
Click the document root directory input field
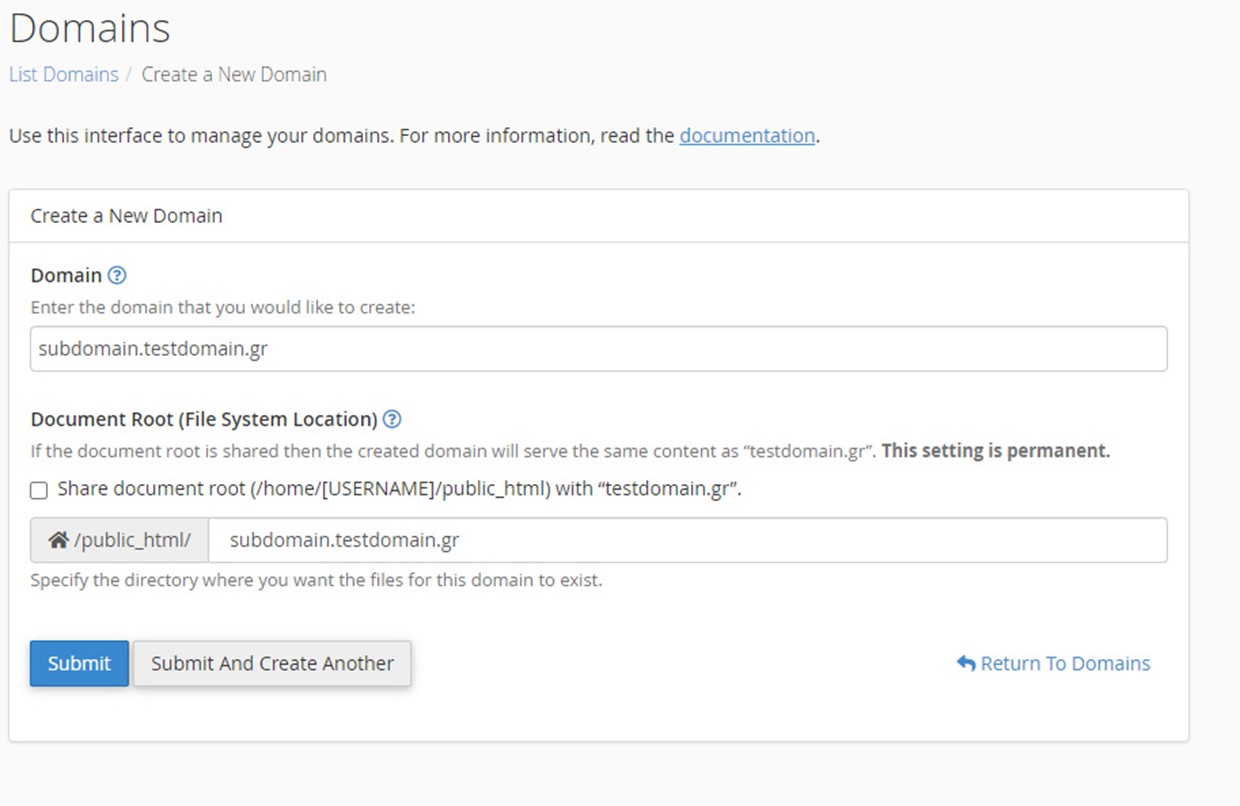coord(686,540)
